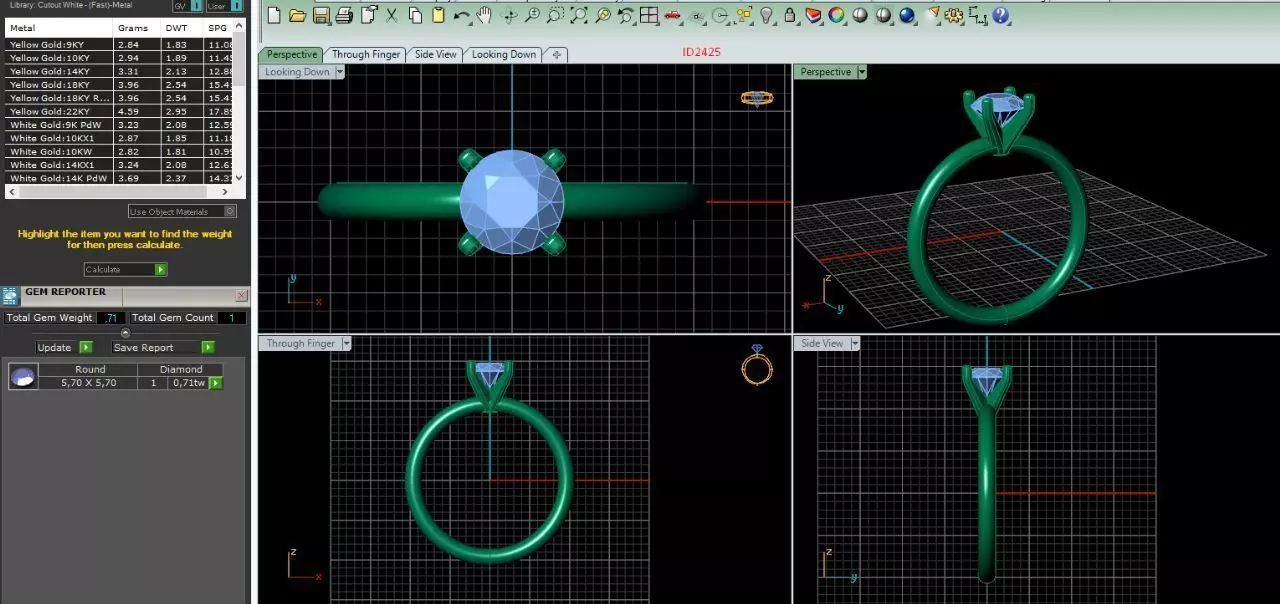Save the model using the floppy disk icon

click(322, 15)
